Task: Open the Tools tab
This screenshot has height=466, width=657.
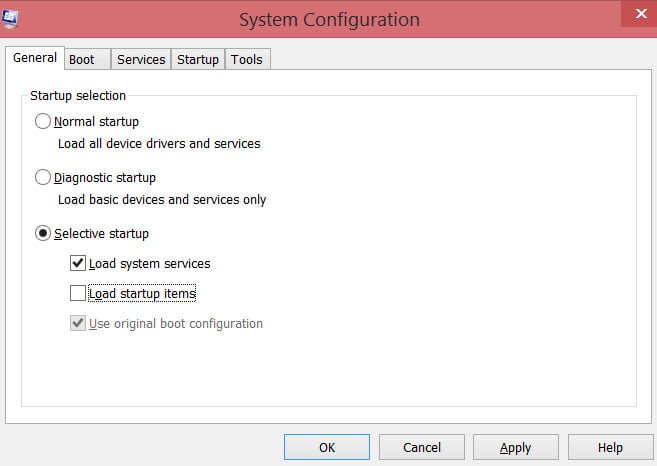Action: 247,60
